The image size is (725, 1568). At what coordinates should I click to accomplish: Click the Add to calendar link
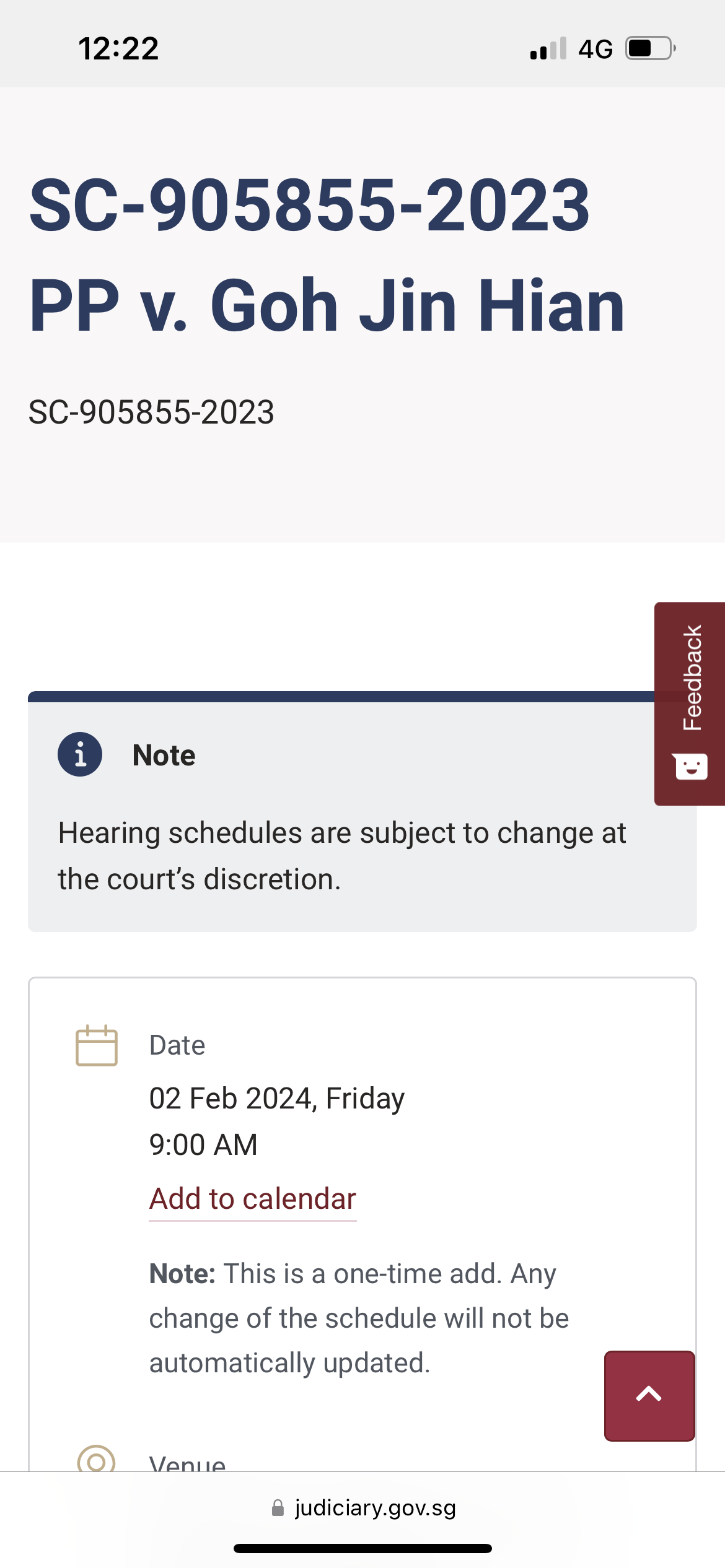click(252, 1199)
